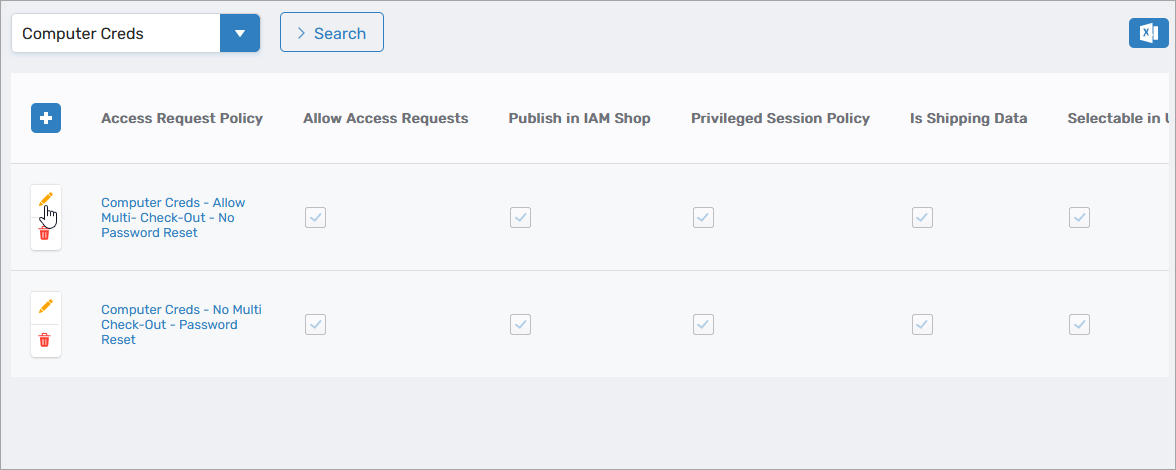This screenshot has height=470, width=1176.
Task: Click the Publish in IAM Shop header
Action: pyautogui.click(x=579, y=118)
